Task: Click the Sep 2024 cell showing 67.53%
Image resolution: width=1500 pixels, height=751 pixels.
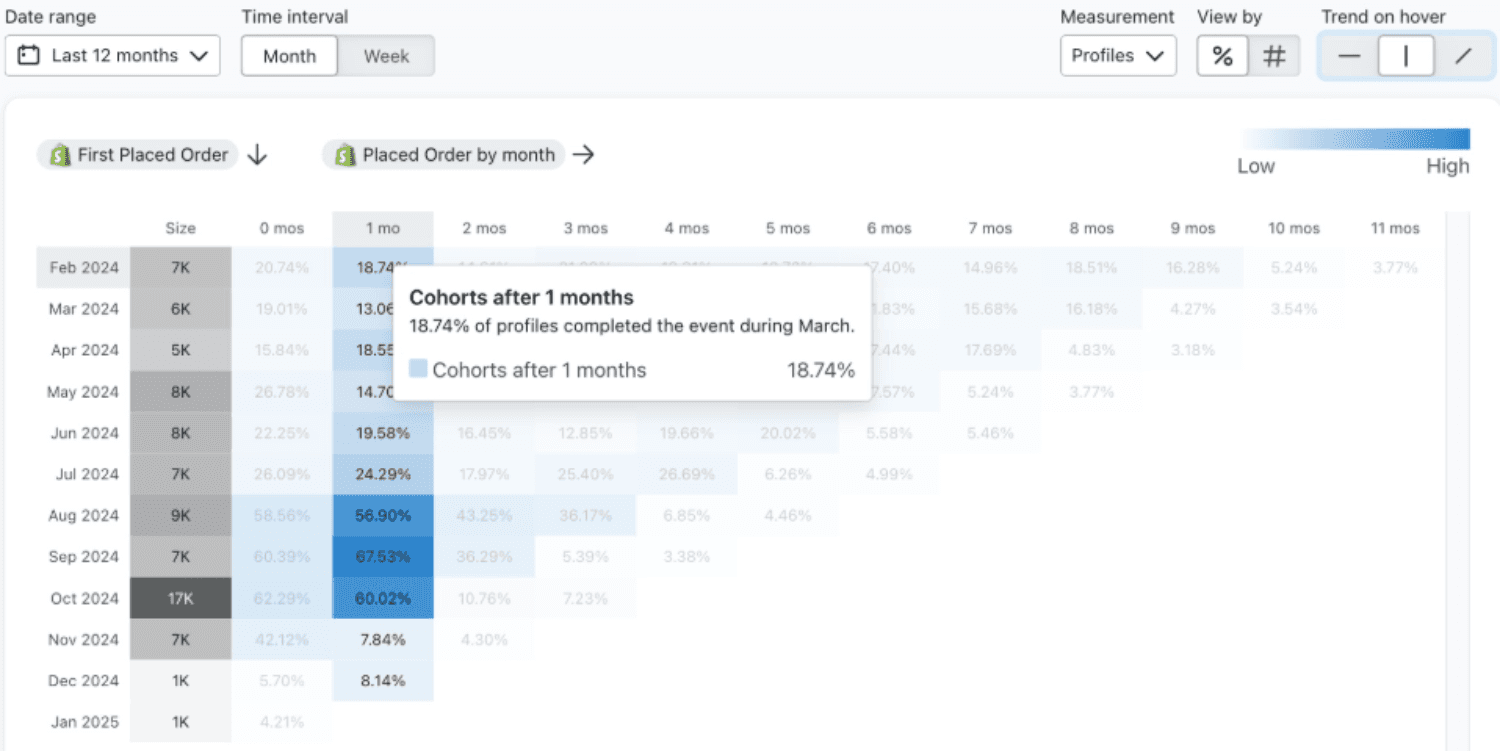Action: coord(383,557)
